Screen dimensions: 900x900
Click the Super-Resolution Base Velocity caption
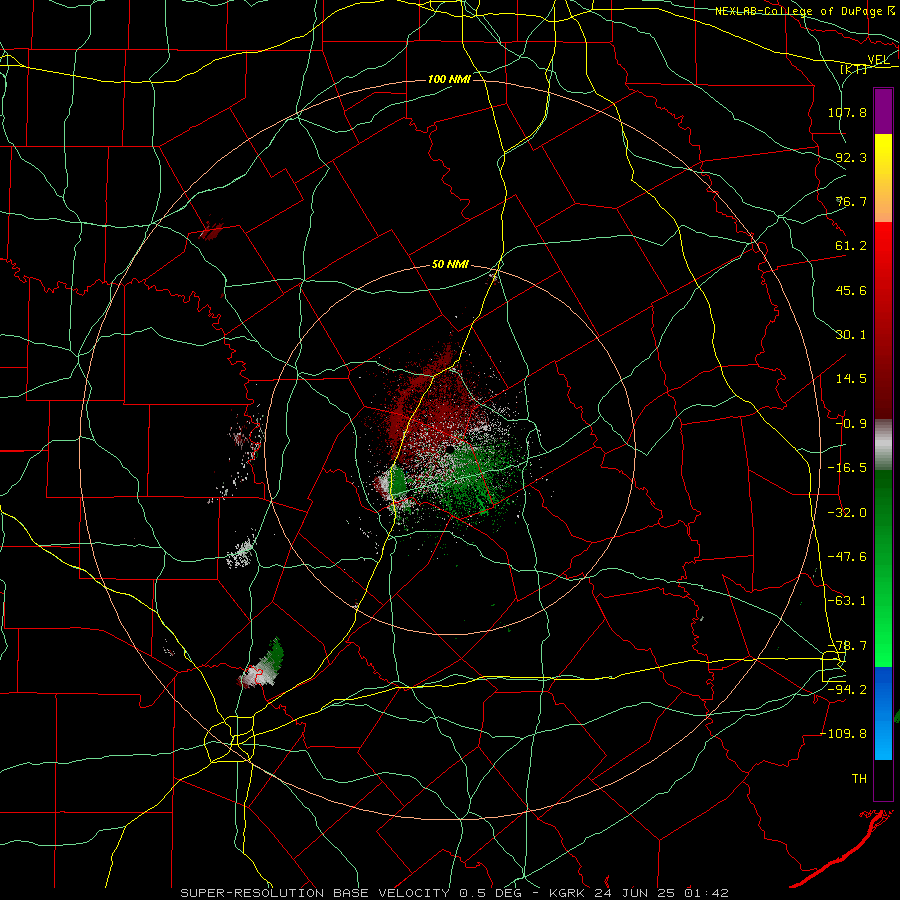[x=455, y=893]
